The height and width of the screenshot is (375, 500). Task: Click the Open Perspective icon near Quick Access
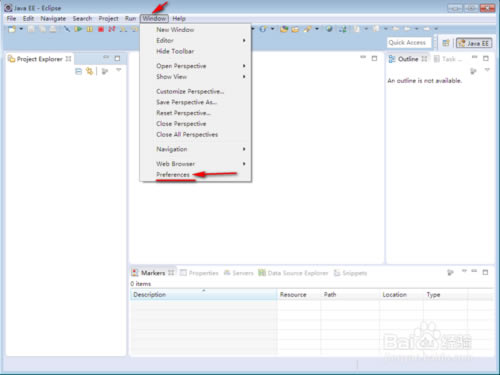coord(446,43)
